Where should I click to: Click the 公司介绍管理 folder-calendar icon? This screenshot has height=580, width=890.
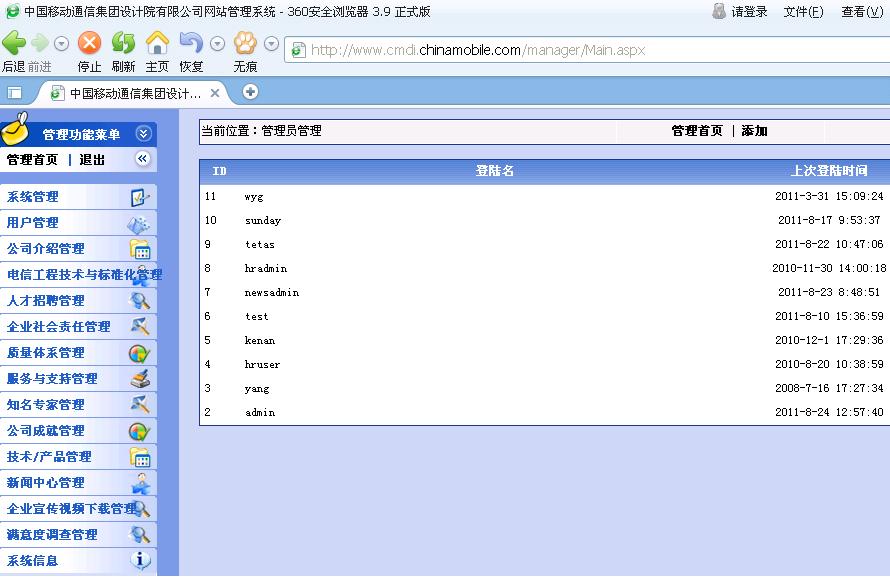point(140,249)
